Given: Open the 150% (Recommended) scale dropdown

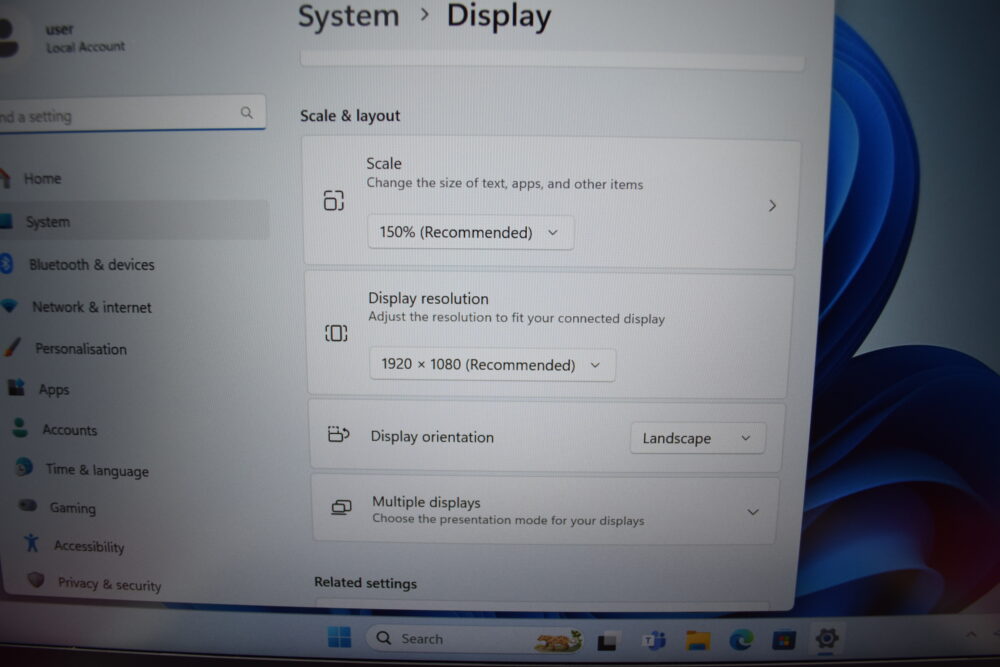Looking at the screenshot, I should (x=470, y=232).
